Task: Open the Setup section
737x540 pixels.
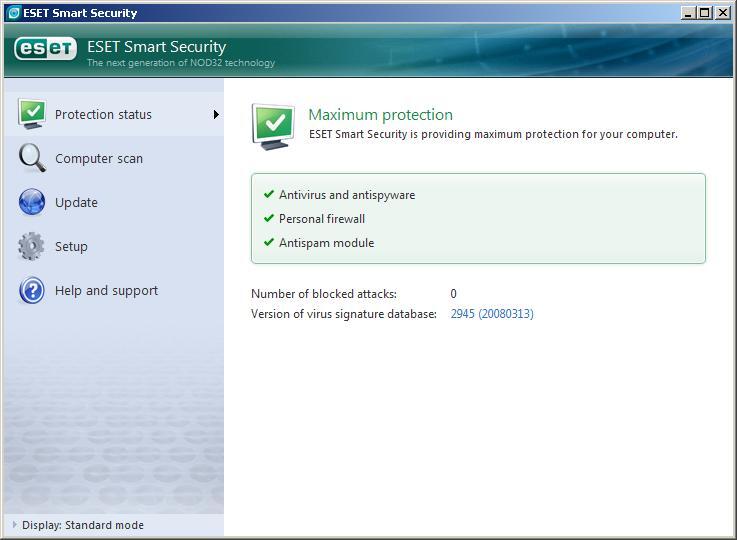Action: pyautogui.click(x=114, y=246)
